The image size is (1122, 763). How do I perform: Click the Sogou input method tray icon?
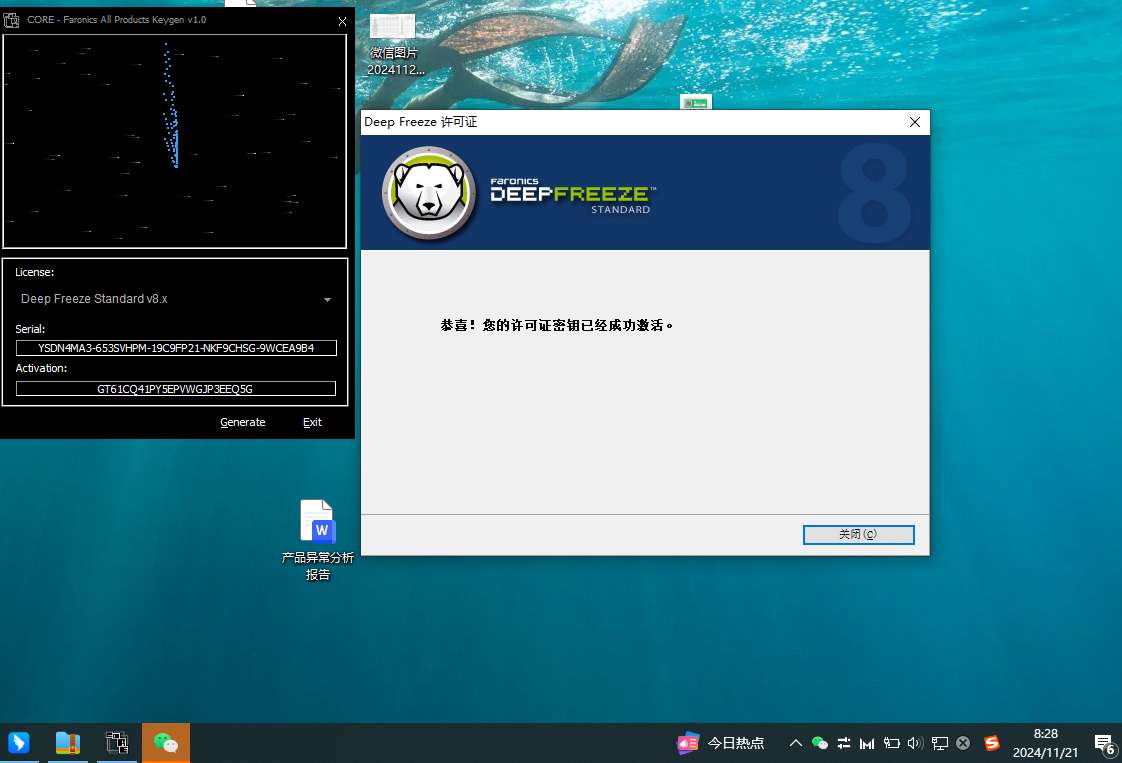(x=992, y=743)
